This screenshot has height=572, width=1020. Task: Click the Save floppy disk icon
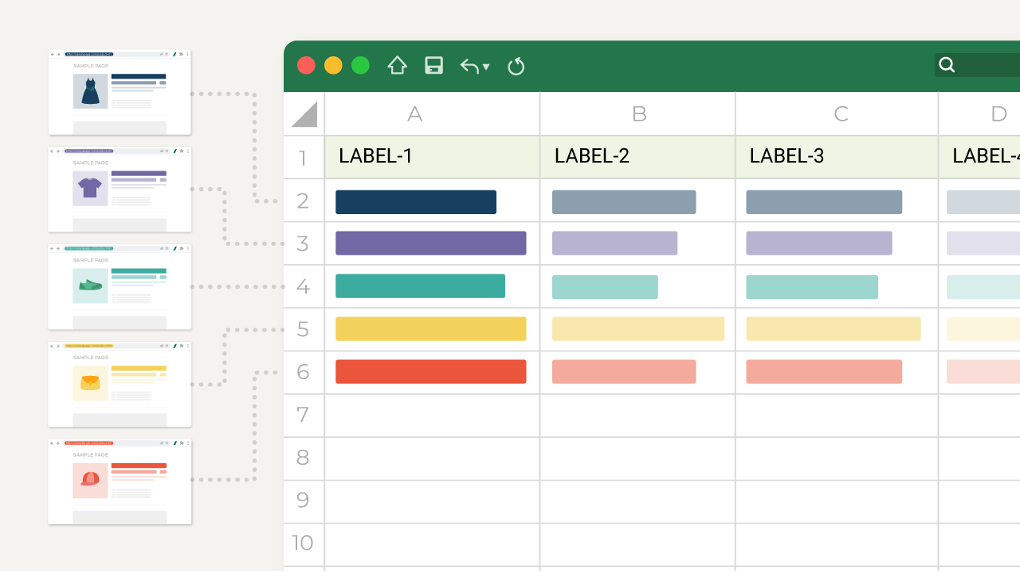434,66
